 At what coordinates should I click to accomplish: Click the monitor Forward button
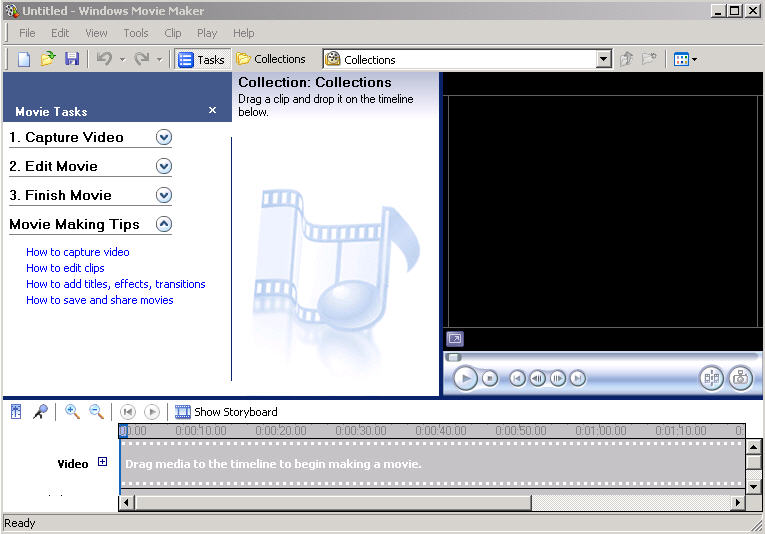(x=577, y=378)
